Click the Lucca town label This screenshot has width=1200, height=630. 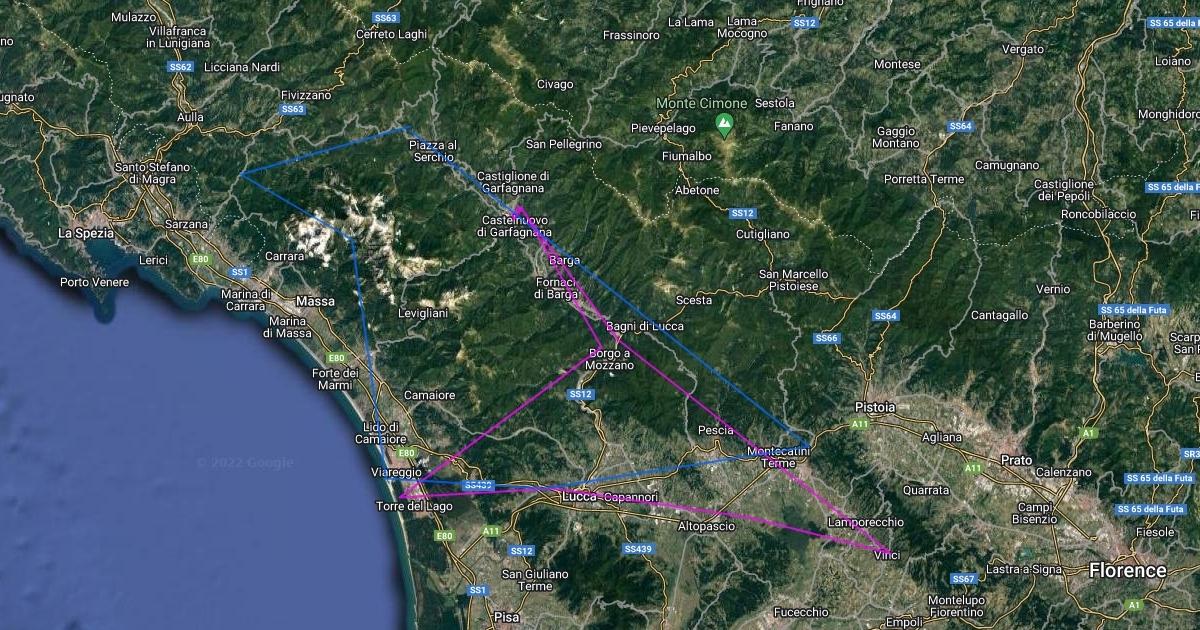pos(579,497)
